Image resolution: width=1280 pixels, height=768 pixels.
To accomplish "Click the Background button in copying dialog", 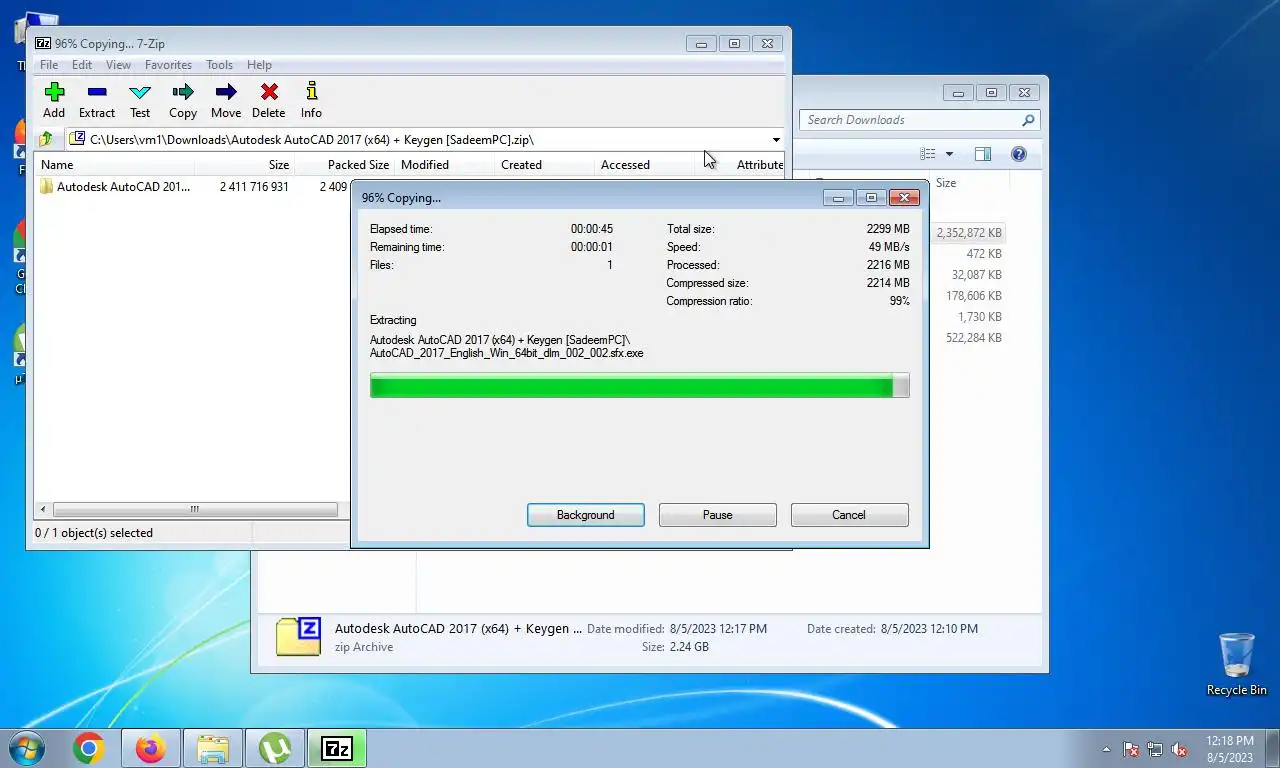I will pyautogui.click(x=586, y=515).
